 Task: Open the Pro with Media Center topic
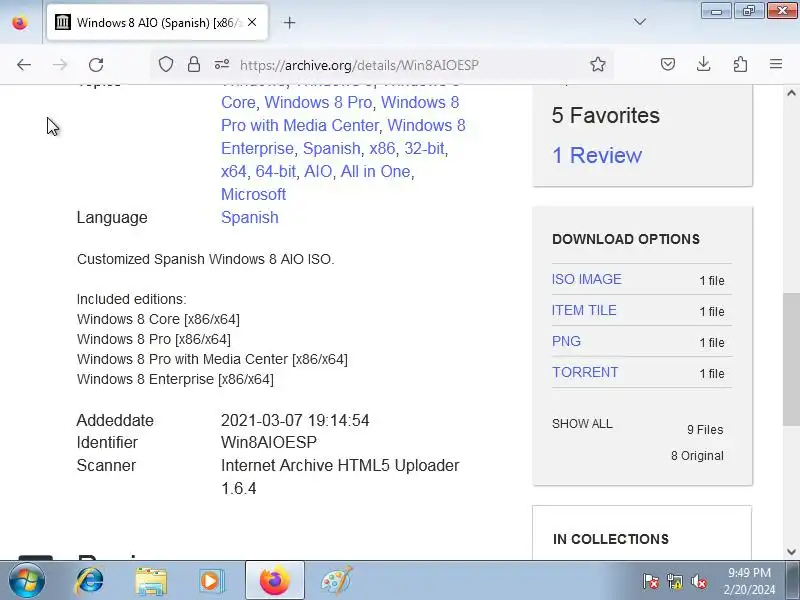click(x=300, y=125)
